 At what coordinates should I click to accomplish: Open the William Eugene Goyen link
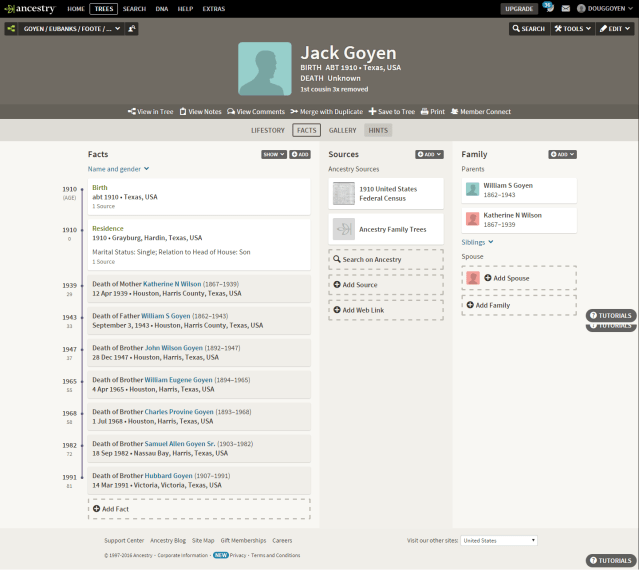point(178,380)
